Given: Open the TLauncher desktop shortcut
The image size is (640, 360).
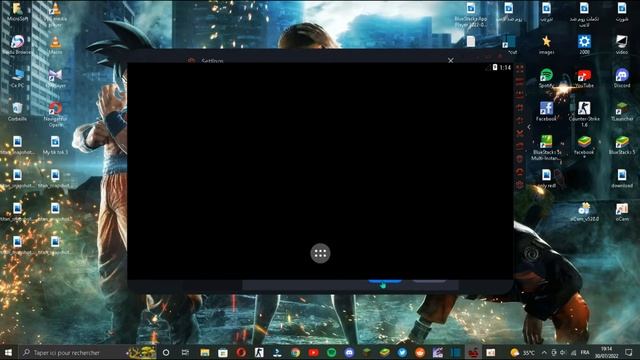Looking at the screenshot, I should tap(622, 111).
